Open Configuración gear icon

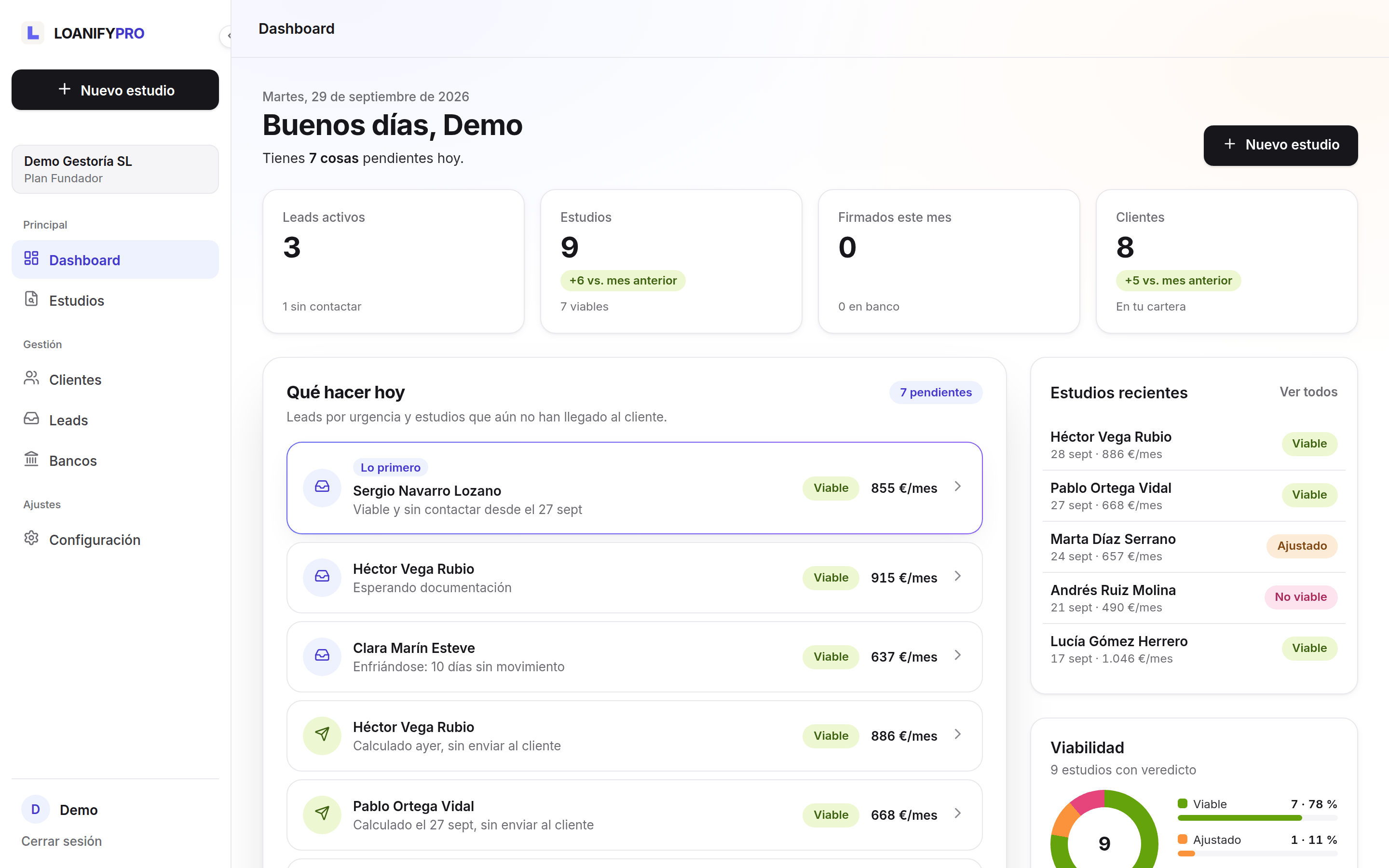pos(31,539)
